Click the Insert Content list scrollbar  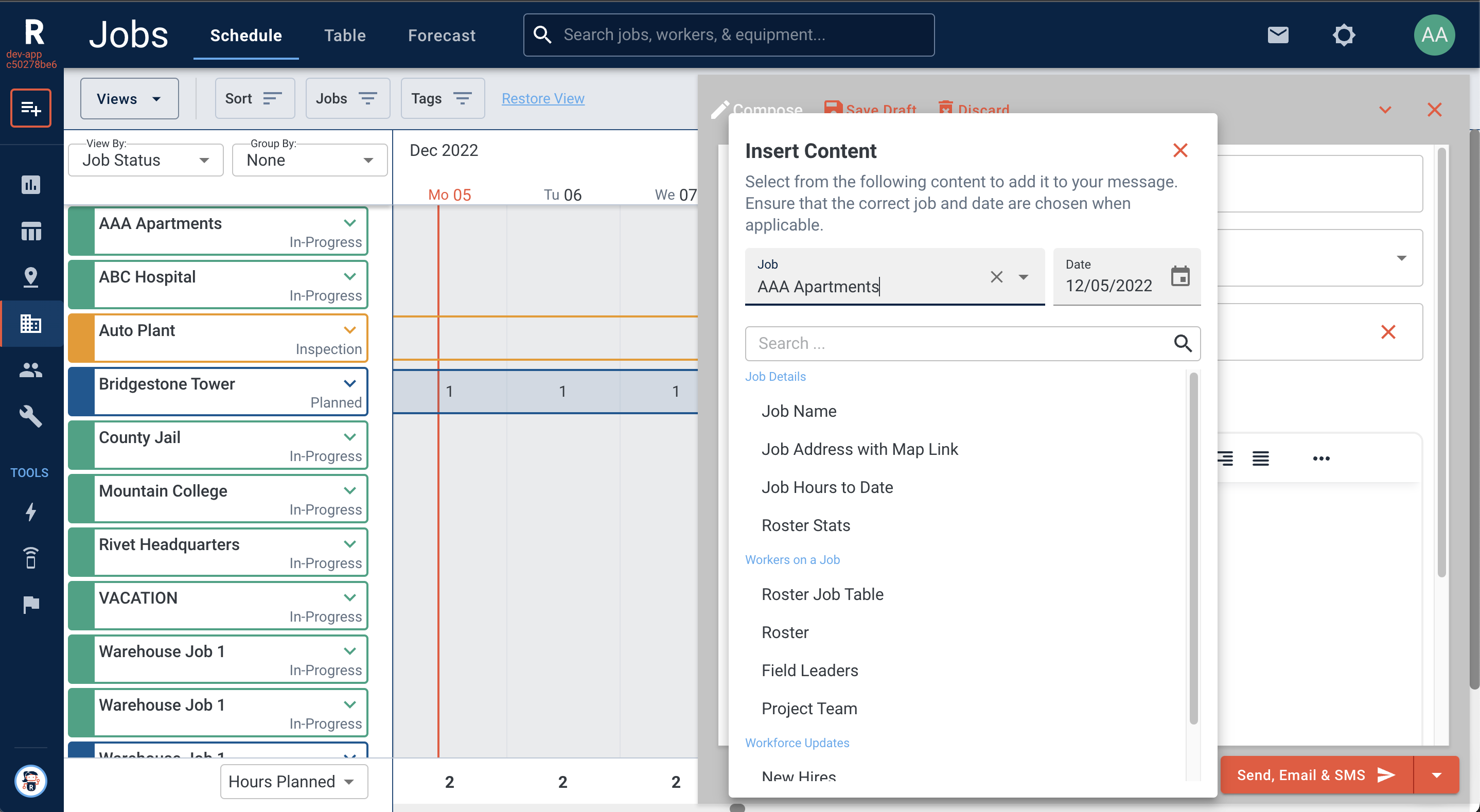[1193, 548]
